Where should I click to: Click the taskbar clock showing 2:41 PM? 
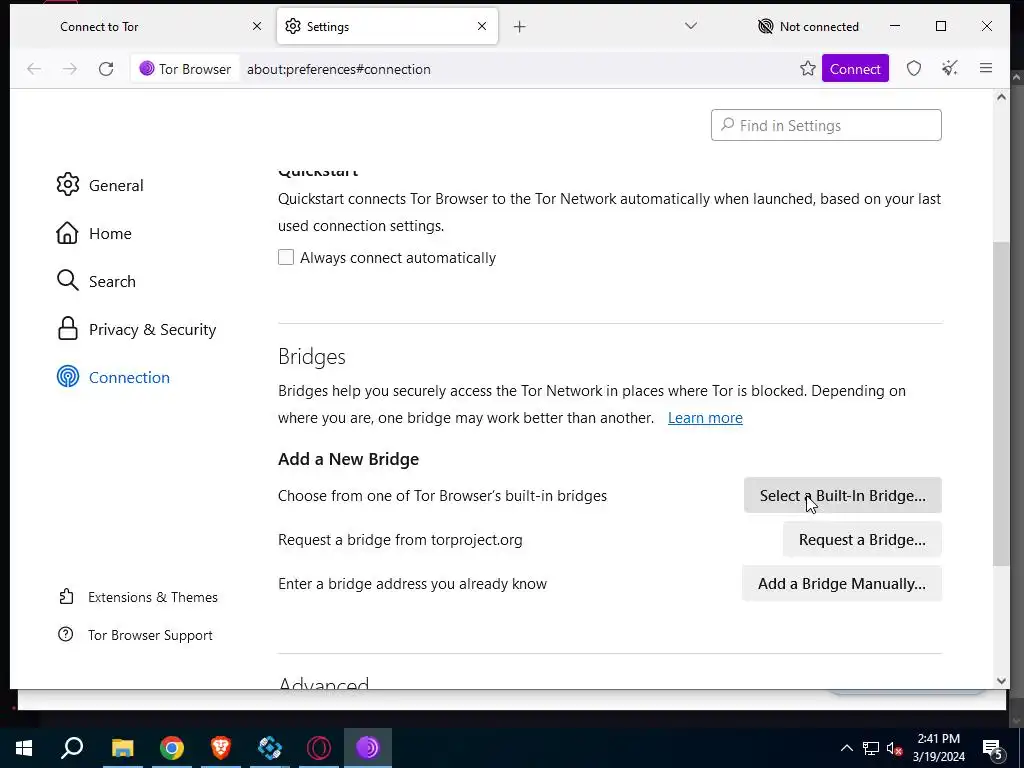pos(938,748)
